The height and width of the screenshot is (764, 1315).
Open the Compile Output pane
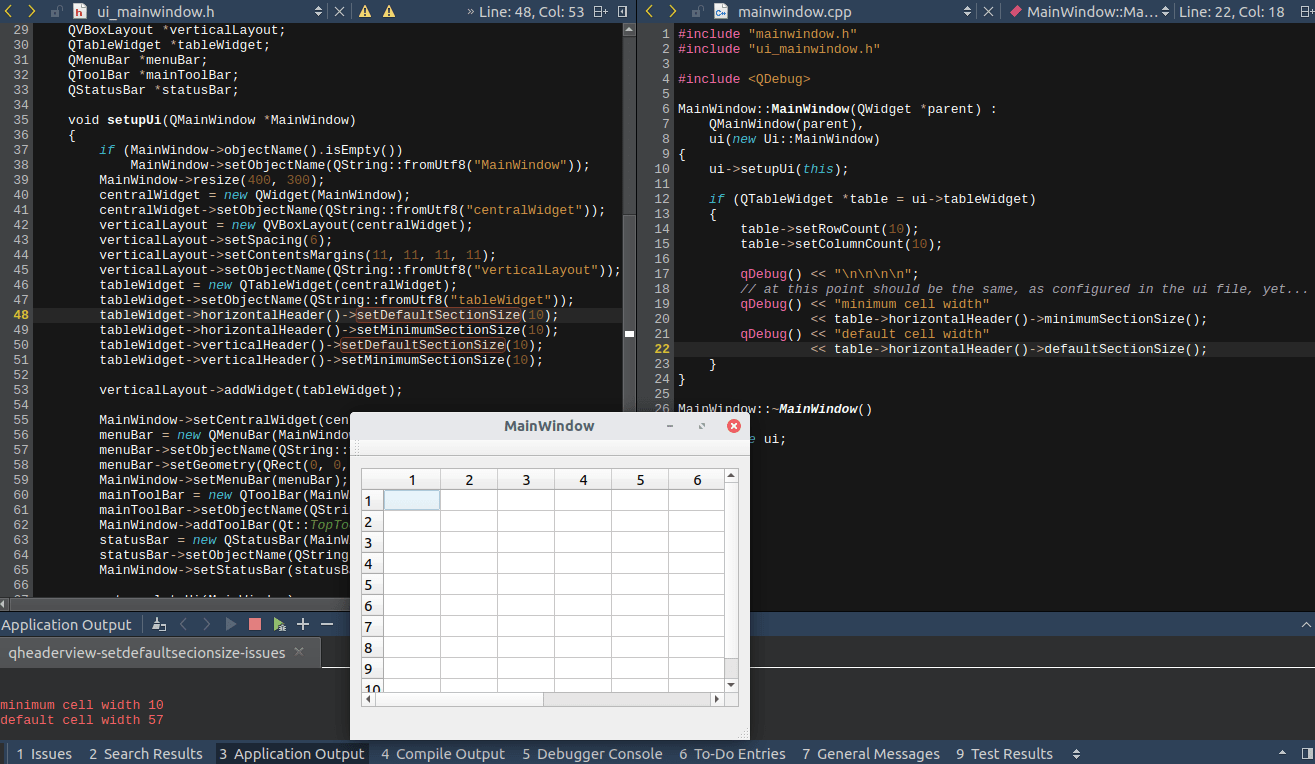click(x=443, y=754)
